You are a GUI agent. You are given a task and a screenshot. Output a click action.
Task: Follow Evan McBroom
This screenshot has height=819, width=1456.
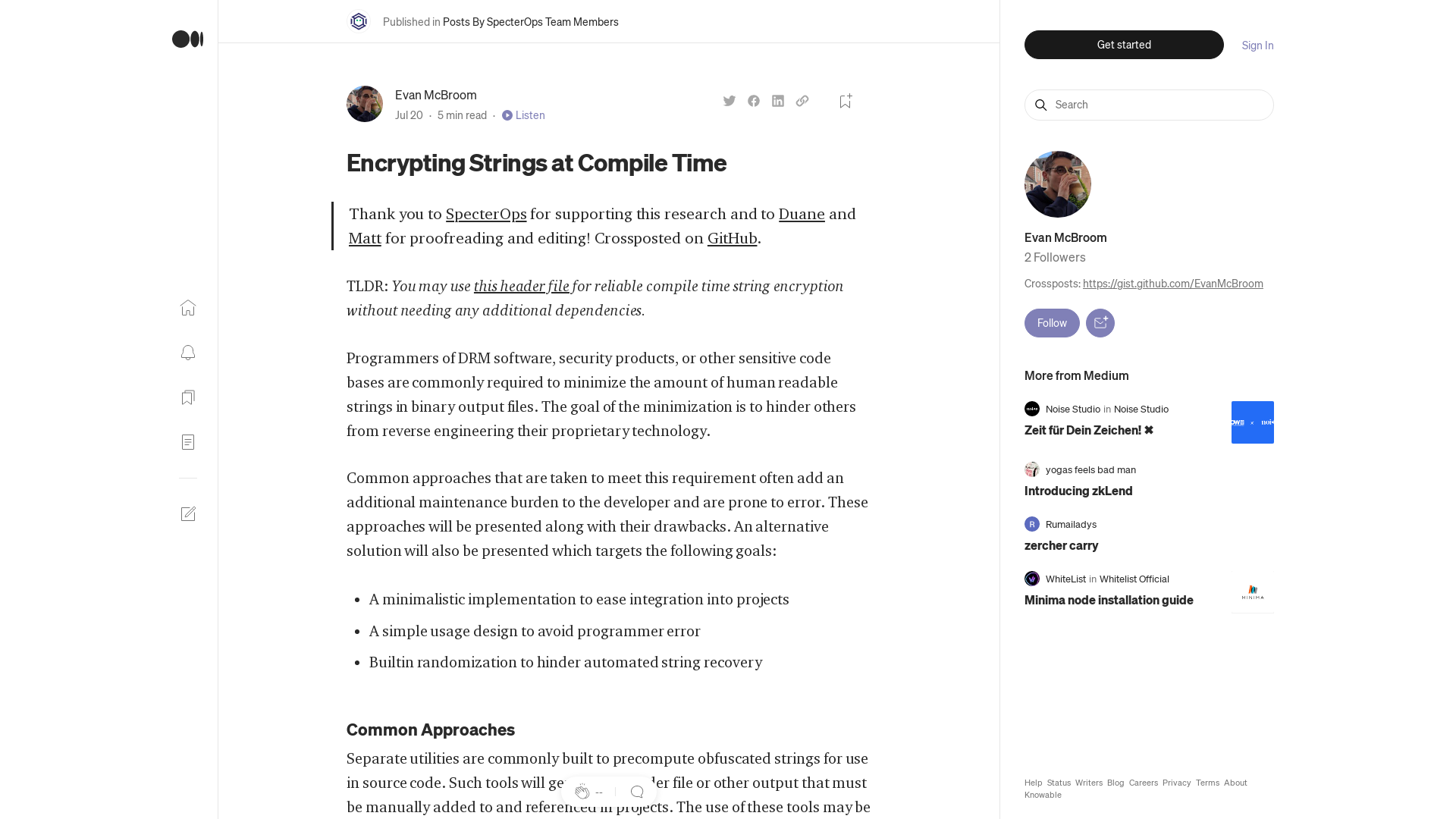coord(1051,322)
